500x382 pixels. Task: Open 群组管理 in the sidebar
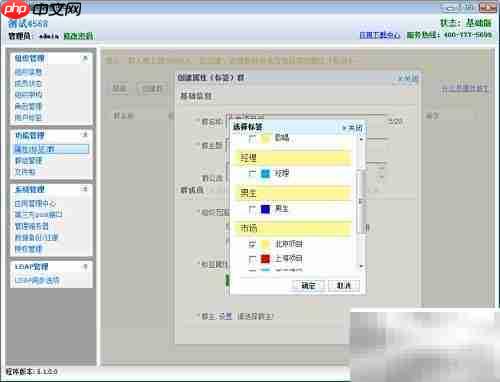coord(28,161)
